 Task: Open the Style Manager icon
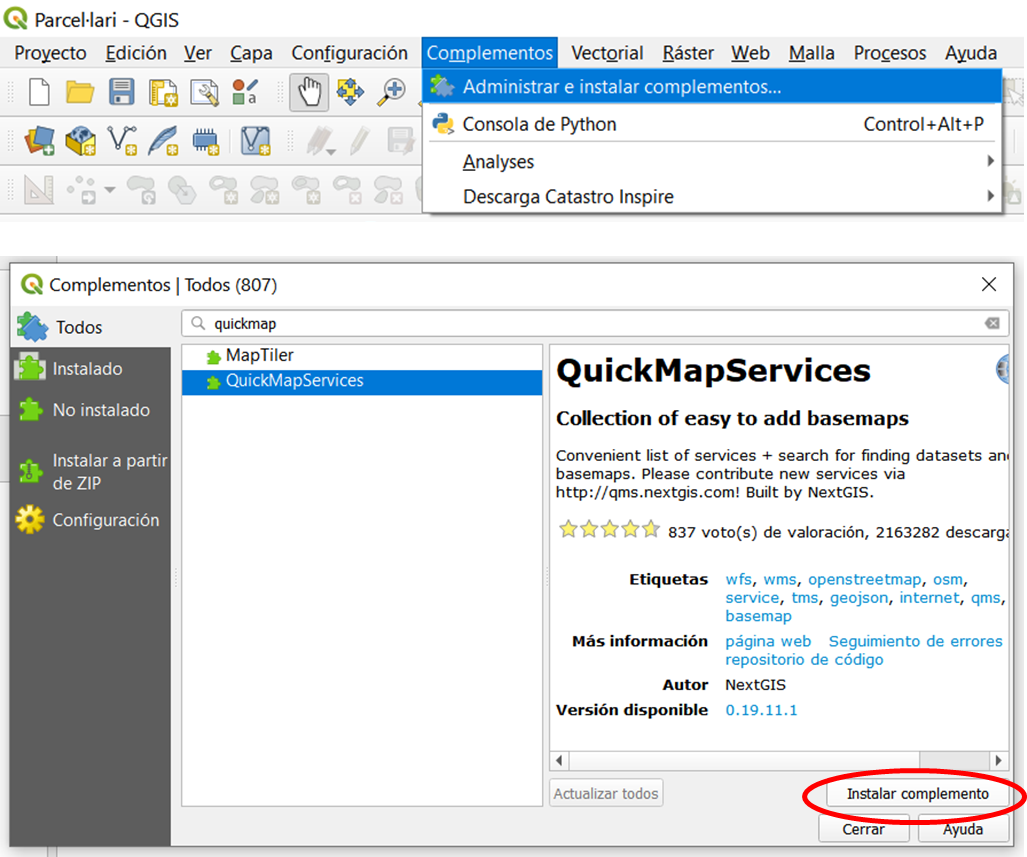[246, 92]
